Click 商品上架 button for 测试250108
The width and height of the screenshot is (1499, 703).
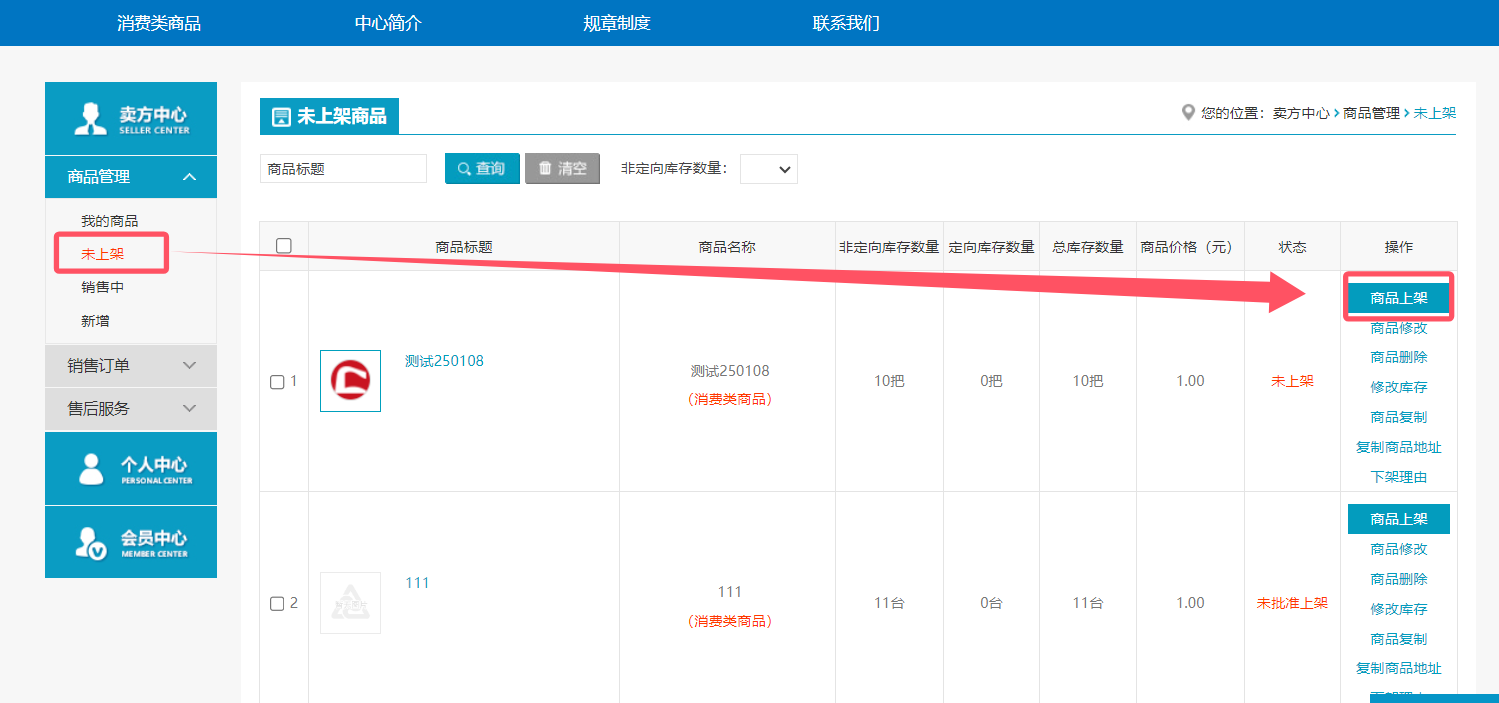point(1398,298)
